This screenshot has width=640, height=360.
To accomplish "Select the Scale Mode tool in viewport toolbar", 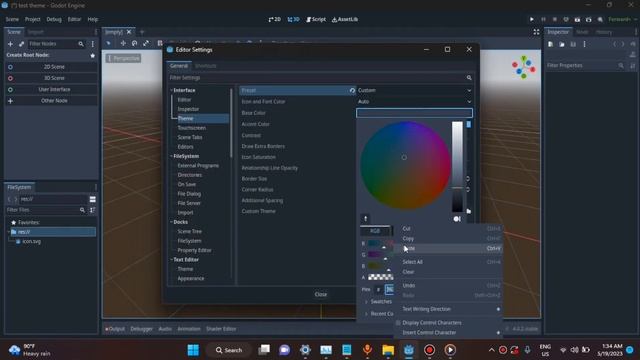I will 146,43.
